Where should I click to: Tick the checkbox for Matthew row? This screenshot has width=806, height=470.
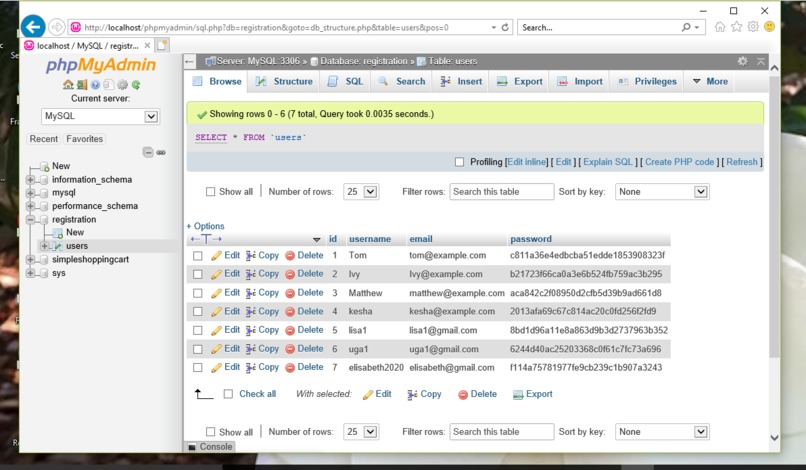coord(197,293)
